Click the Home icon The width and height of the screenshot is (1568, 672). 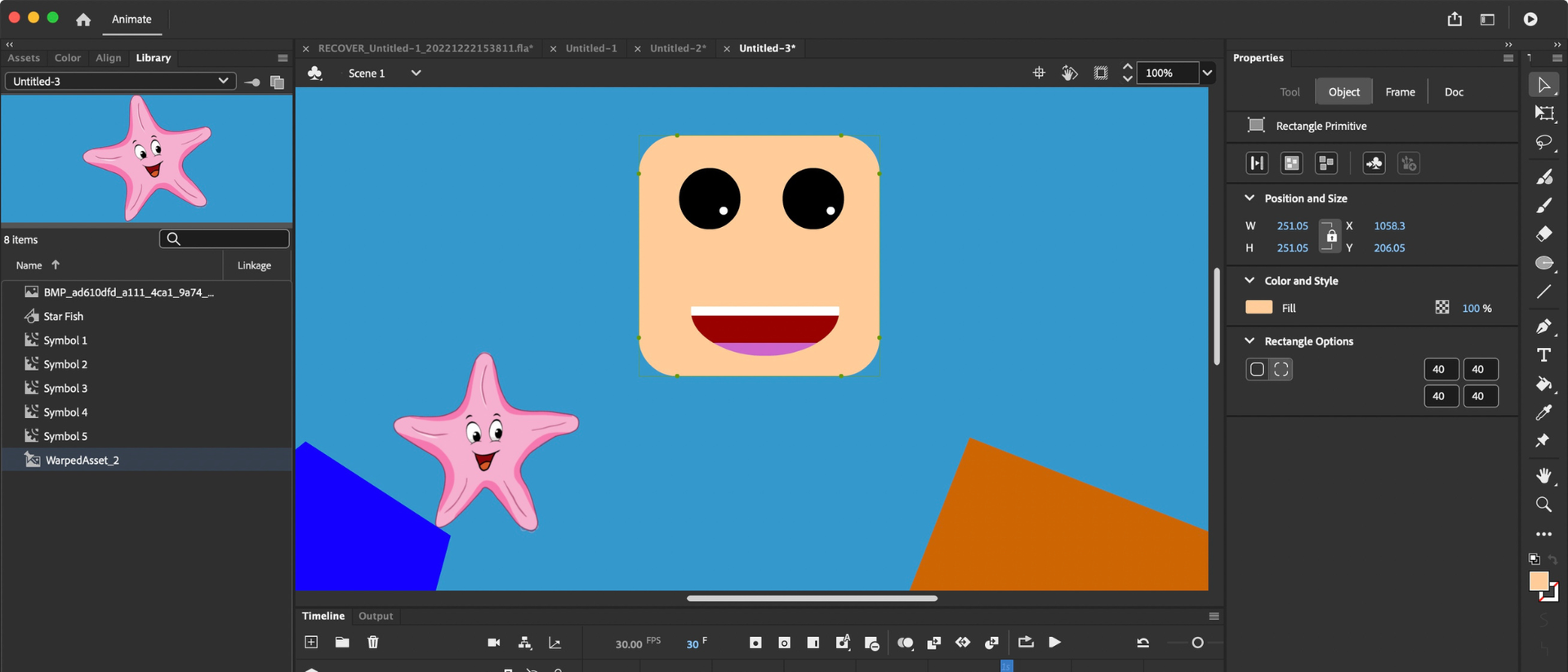(83, 20)
